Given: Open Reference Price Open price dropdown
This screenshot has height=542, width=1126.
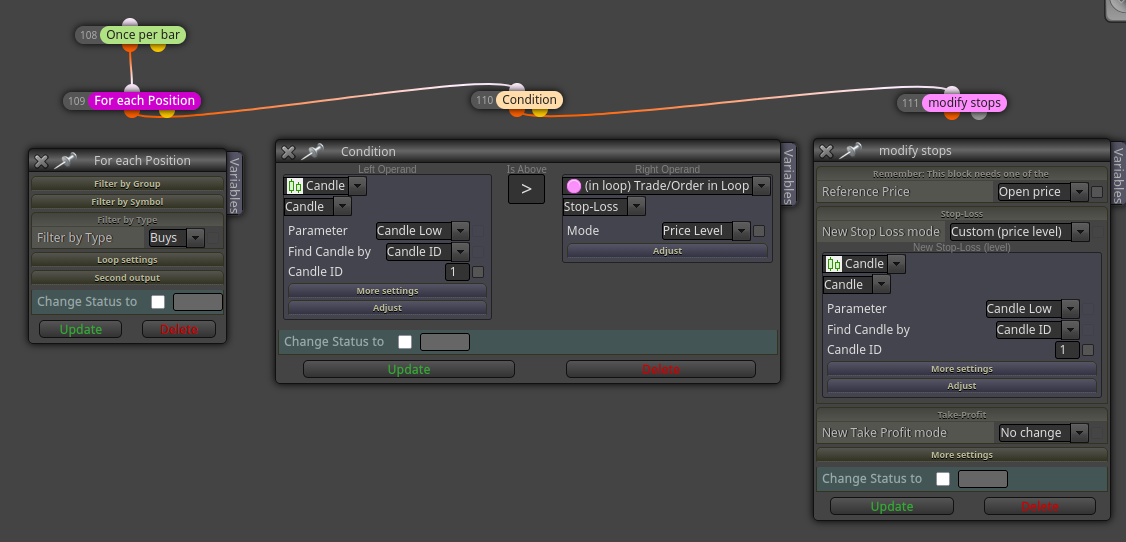Looking at the screenshot, I should coord(1043,192).
